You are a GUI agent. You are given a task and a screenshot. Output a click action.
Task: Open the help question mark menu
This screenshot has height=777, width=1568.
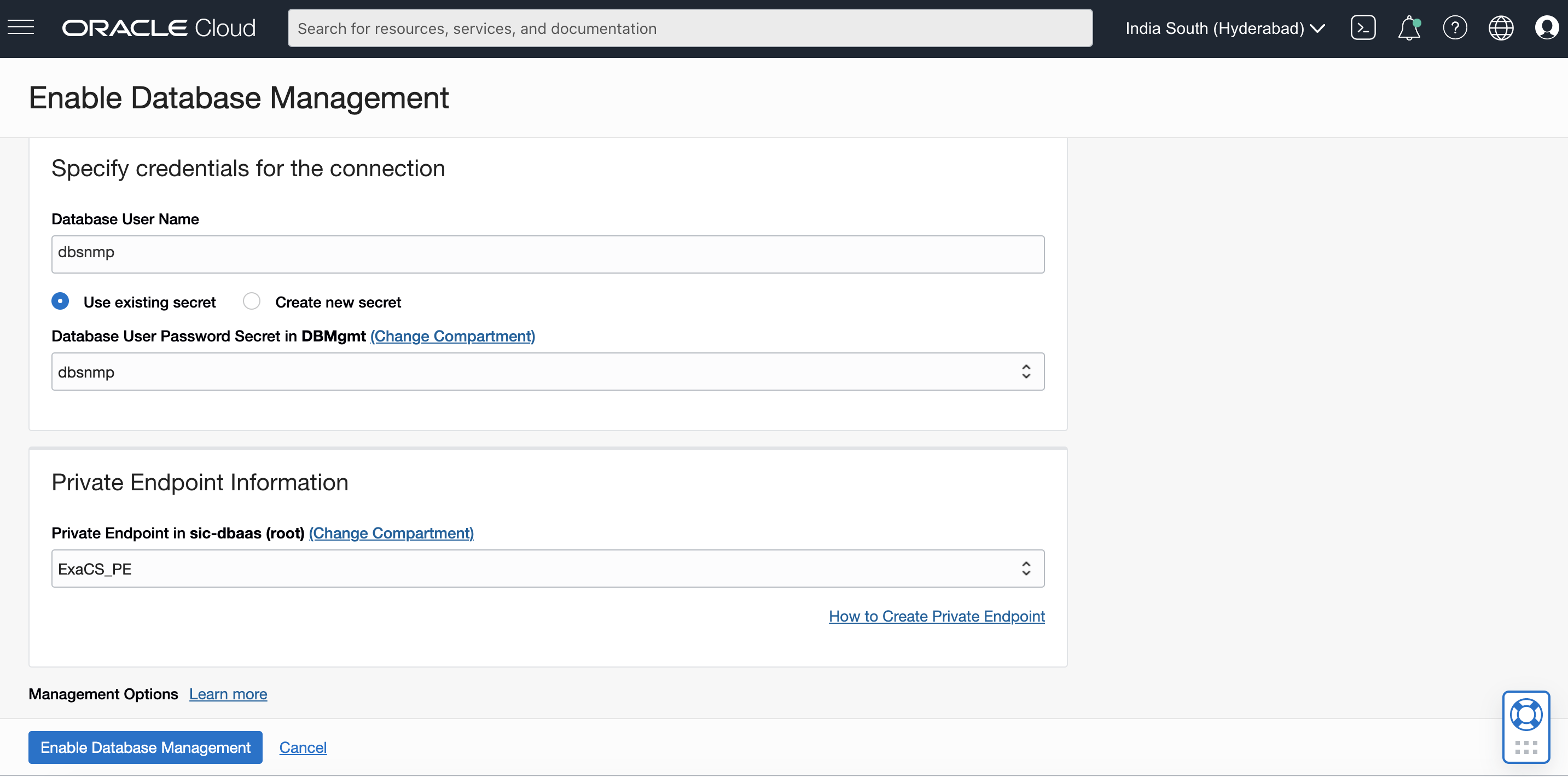1455,28
